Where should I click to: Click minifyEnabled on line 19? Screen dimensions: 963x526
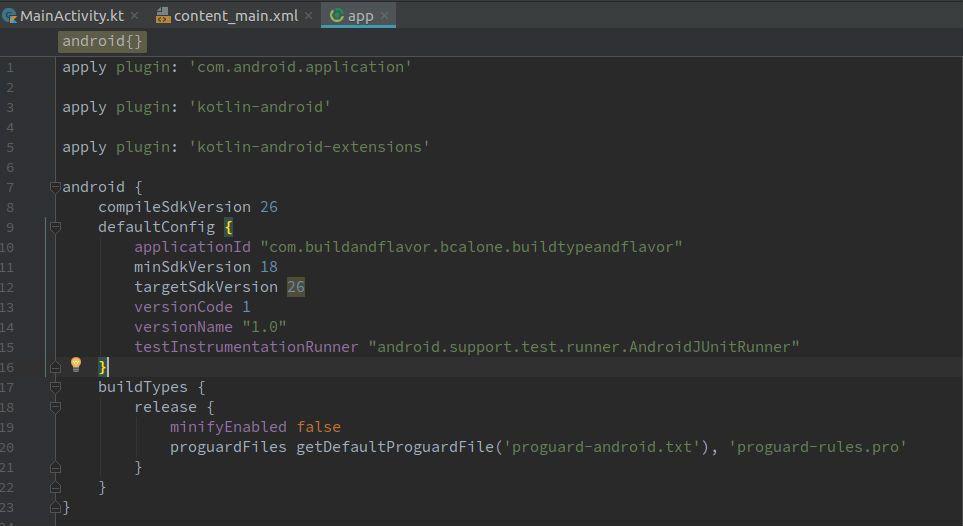coord(228,426)
